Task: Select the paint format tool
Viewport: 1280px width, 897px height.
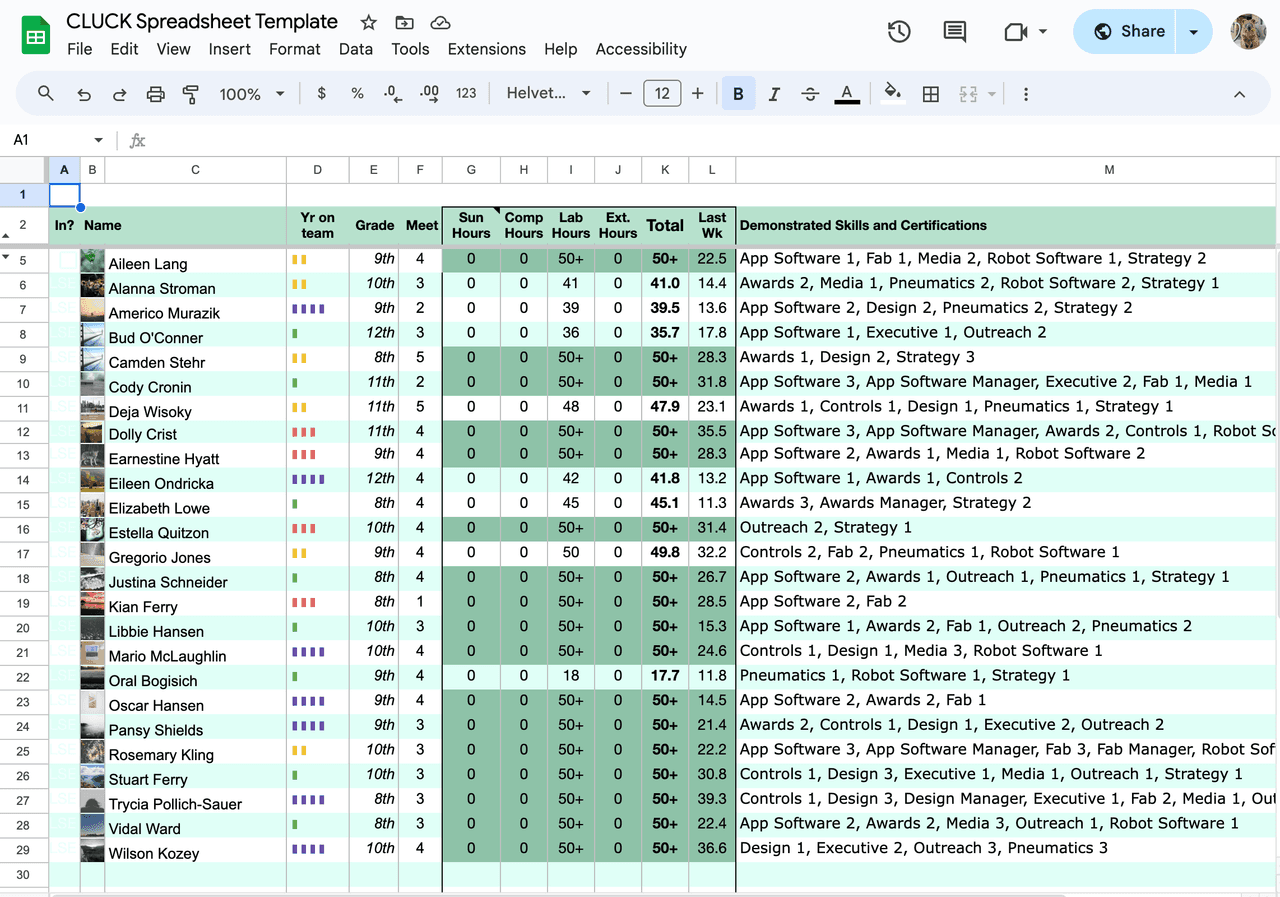Action: 191,94
